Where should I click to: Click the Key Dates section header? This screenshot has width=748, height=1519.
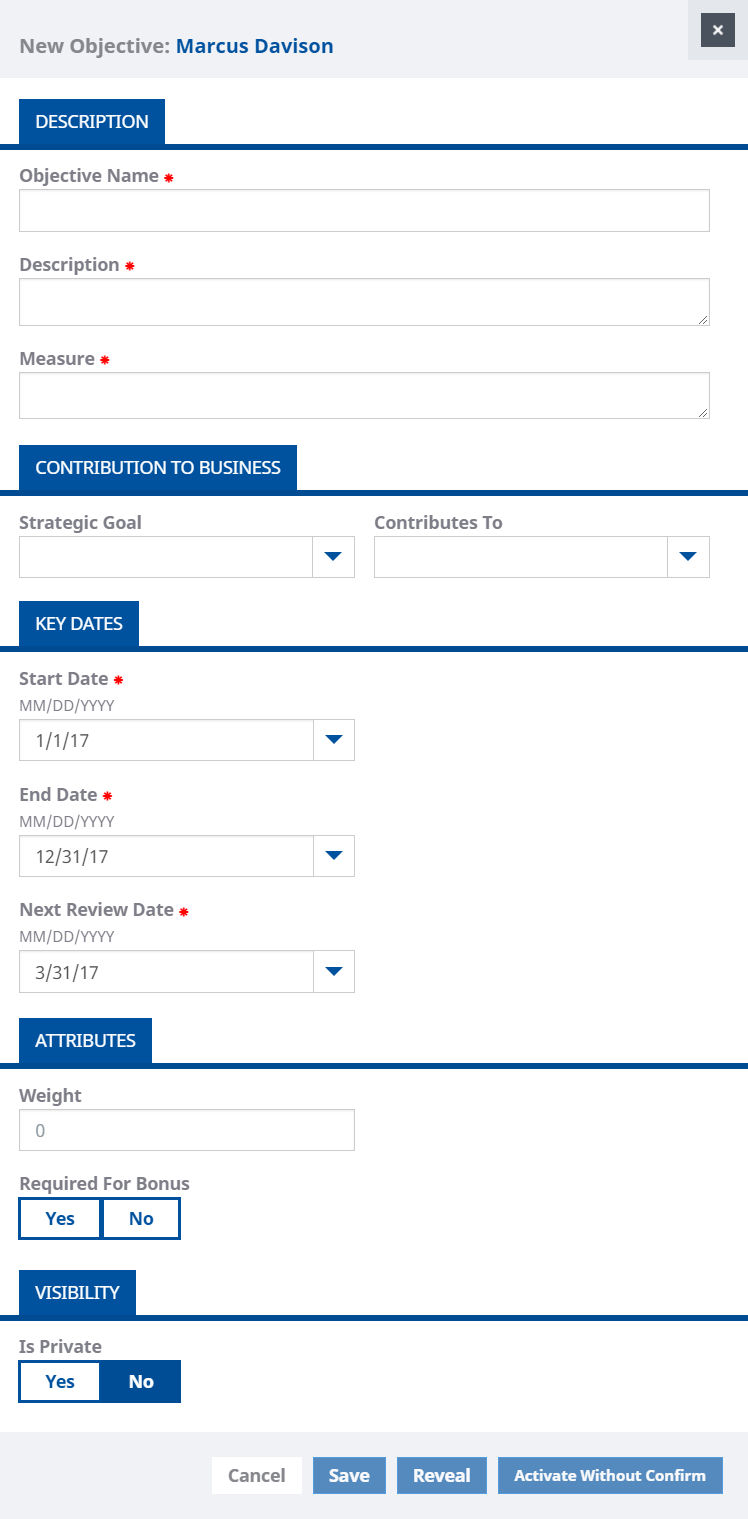pos(79,624)
